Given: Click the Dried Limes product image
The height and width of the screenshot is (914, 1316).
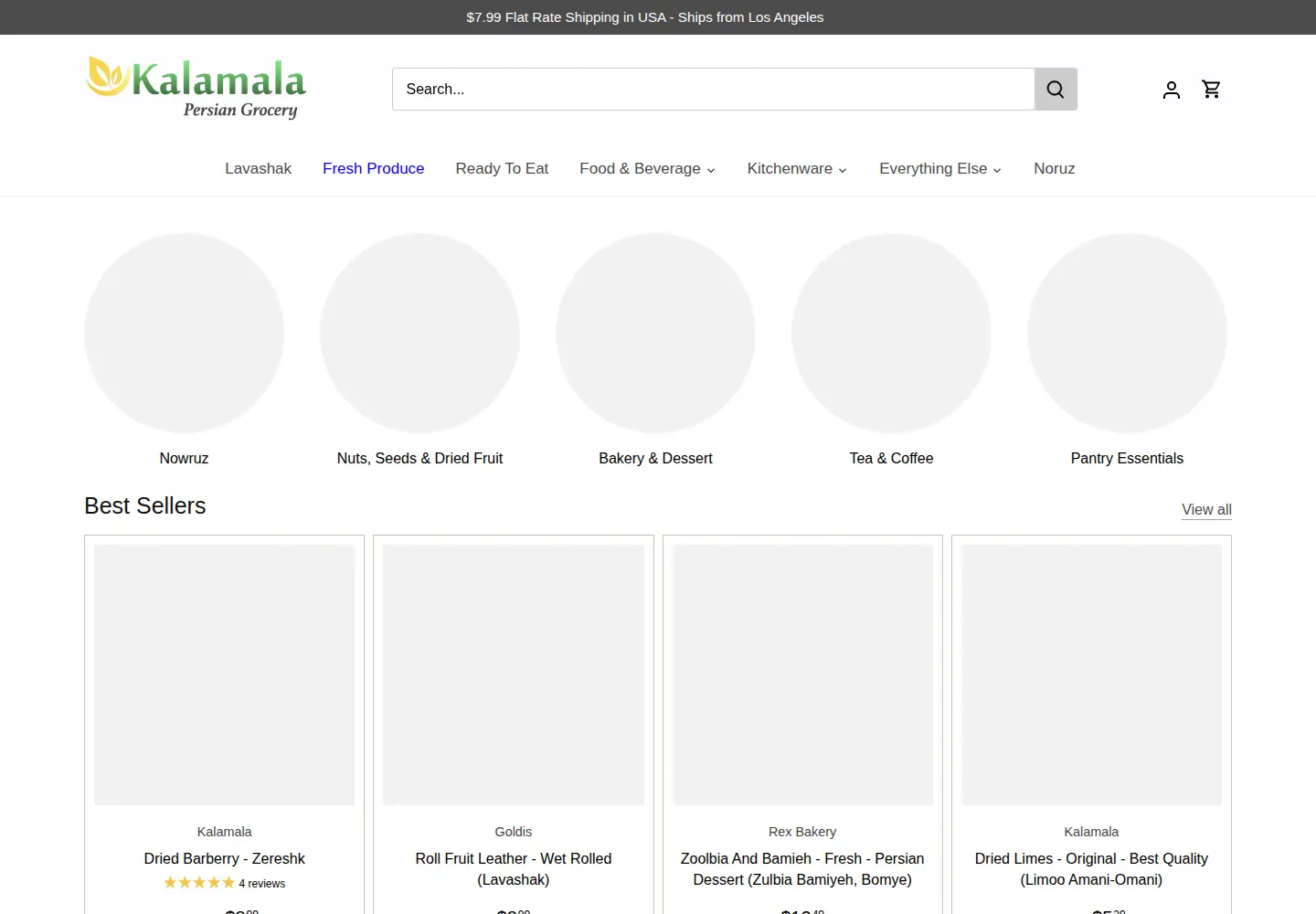Looking at the screenshot, I should coord(1091,675).
